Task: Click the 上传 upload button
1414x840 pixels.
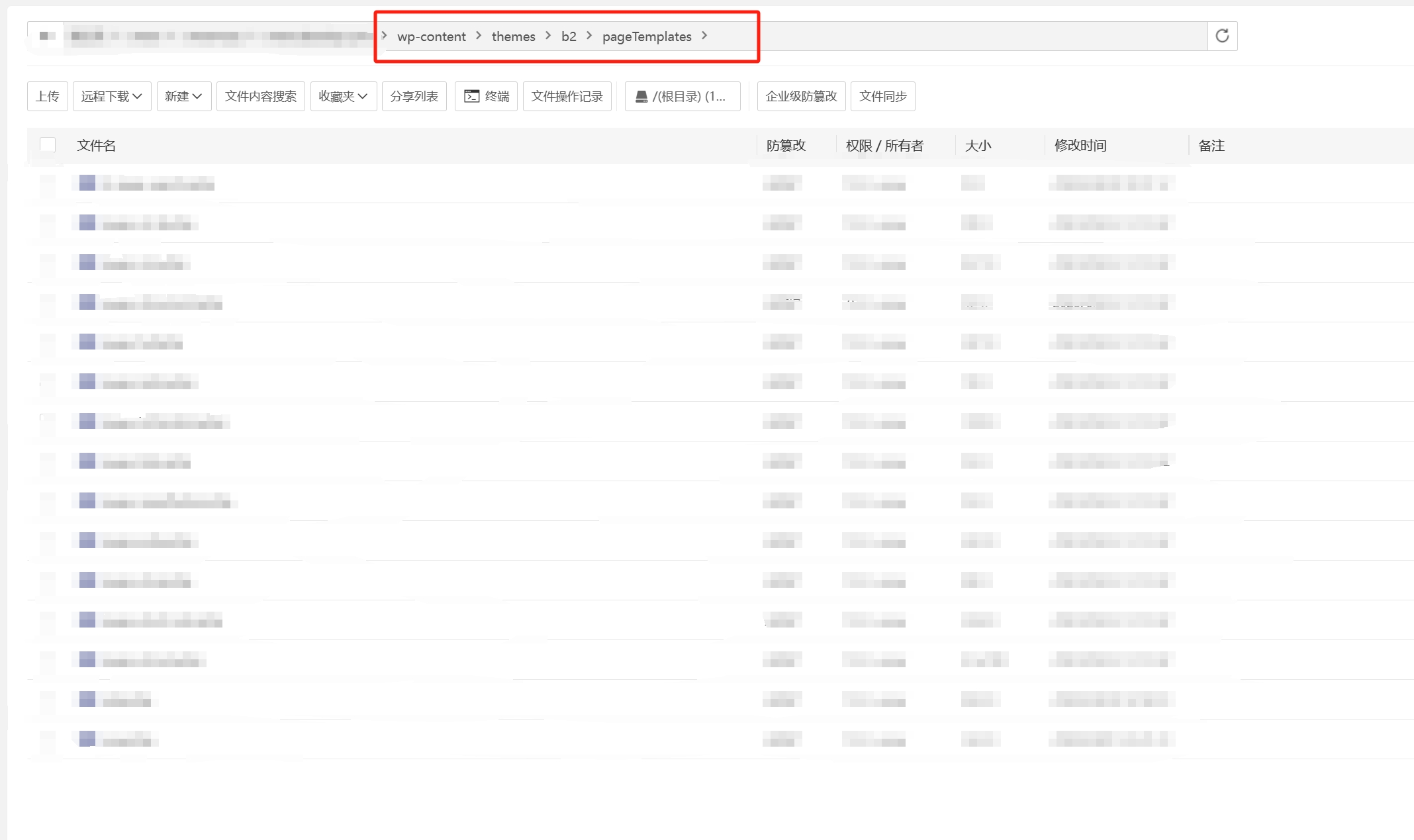Action: (48, 97)
